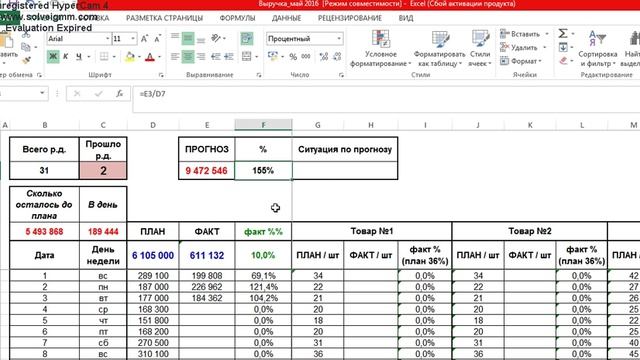Click the decrease font size icon

click(x=158, y=39)
